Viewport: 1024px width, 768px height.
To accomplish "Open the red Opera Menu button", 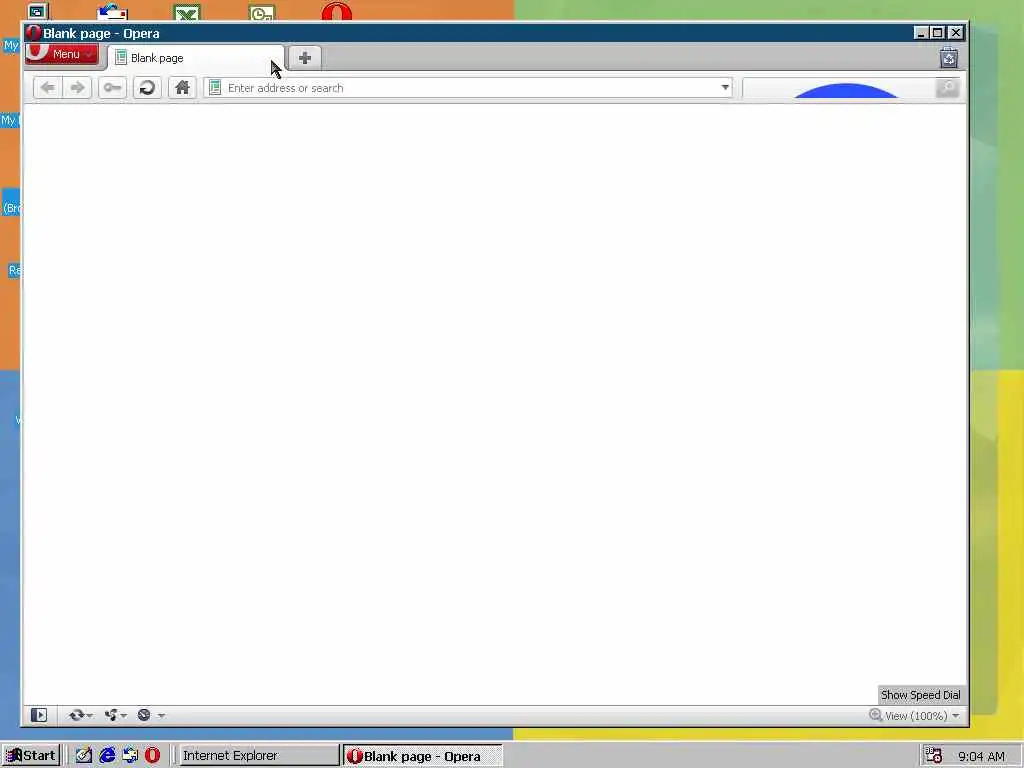I will [x=62, y=54].
